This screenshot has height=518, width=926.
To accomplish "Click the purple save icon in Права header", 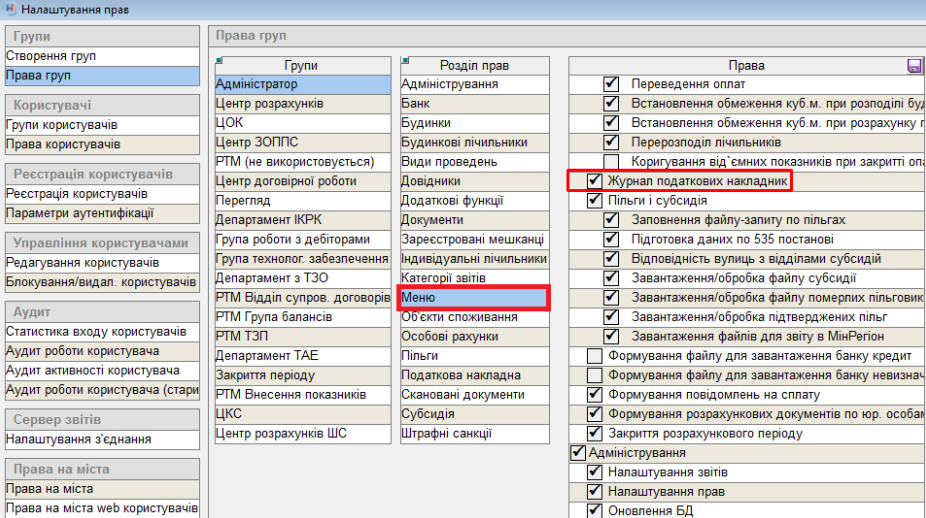I will pyautogui.click(x=914, y=66).
